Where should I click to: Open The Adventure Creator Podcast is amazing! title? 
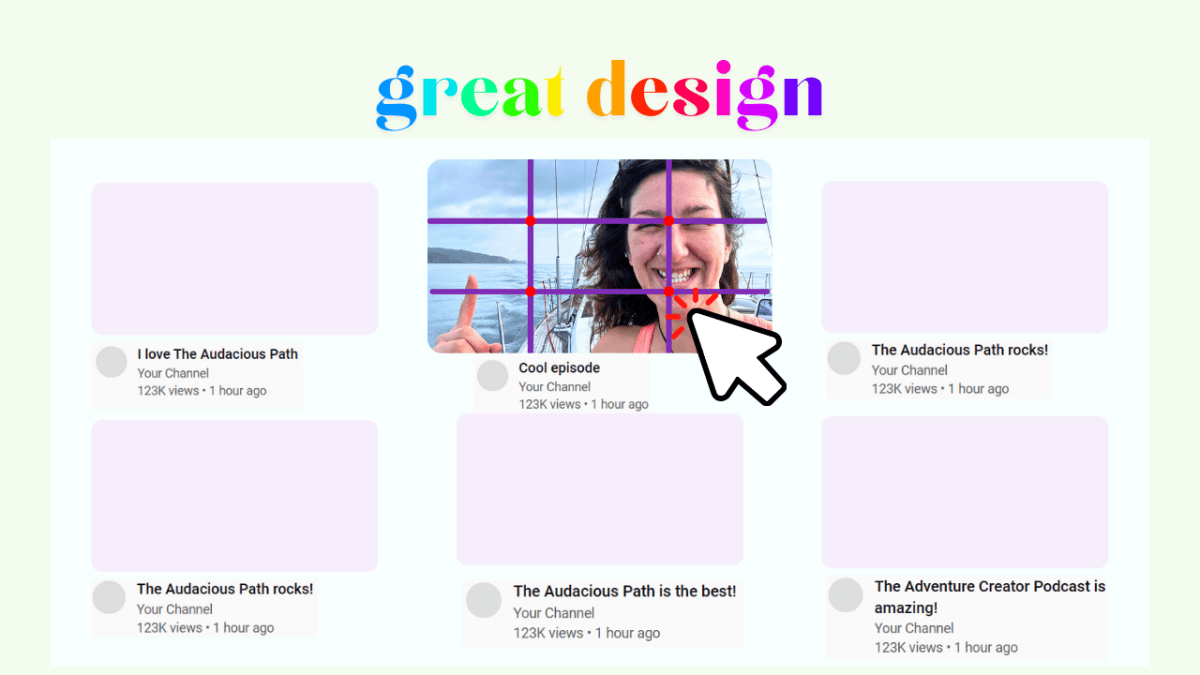click(x=990, y=597)
